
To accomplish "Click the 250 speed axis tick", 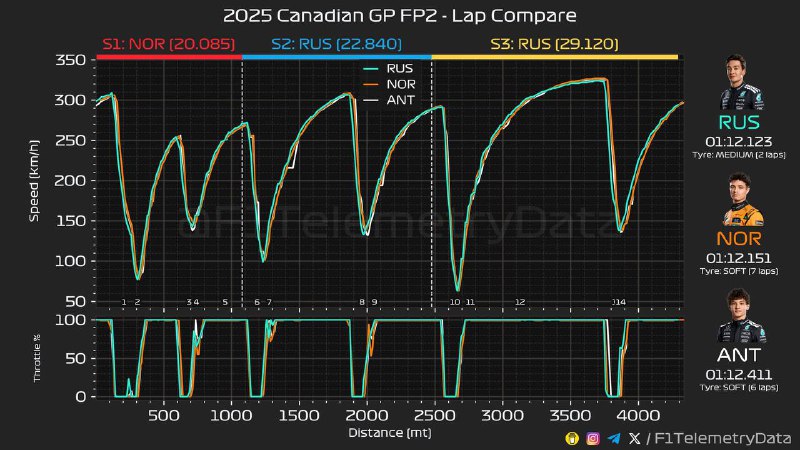I will click(70, 140).
